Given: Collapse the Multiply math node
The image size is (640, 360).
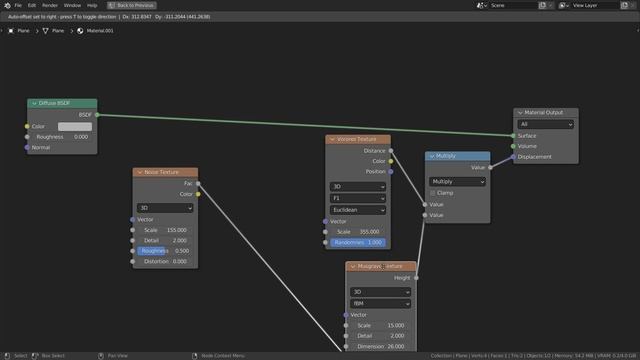Looking at the screenshot, I should pos(432,156).
